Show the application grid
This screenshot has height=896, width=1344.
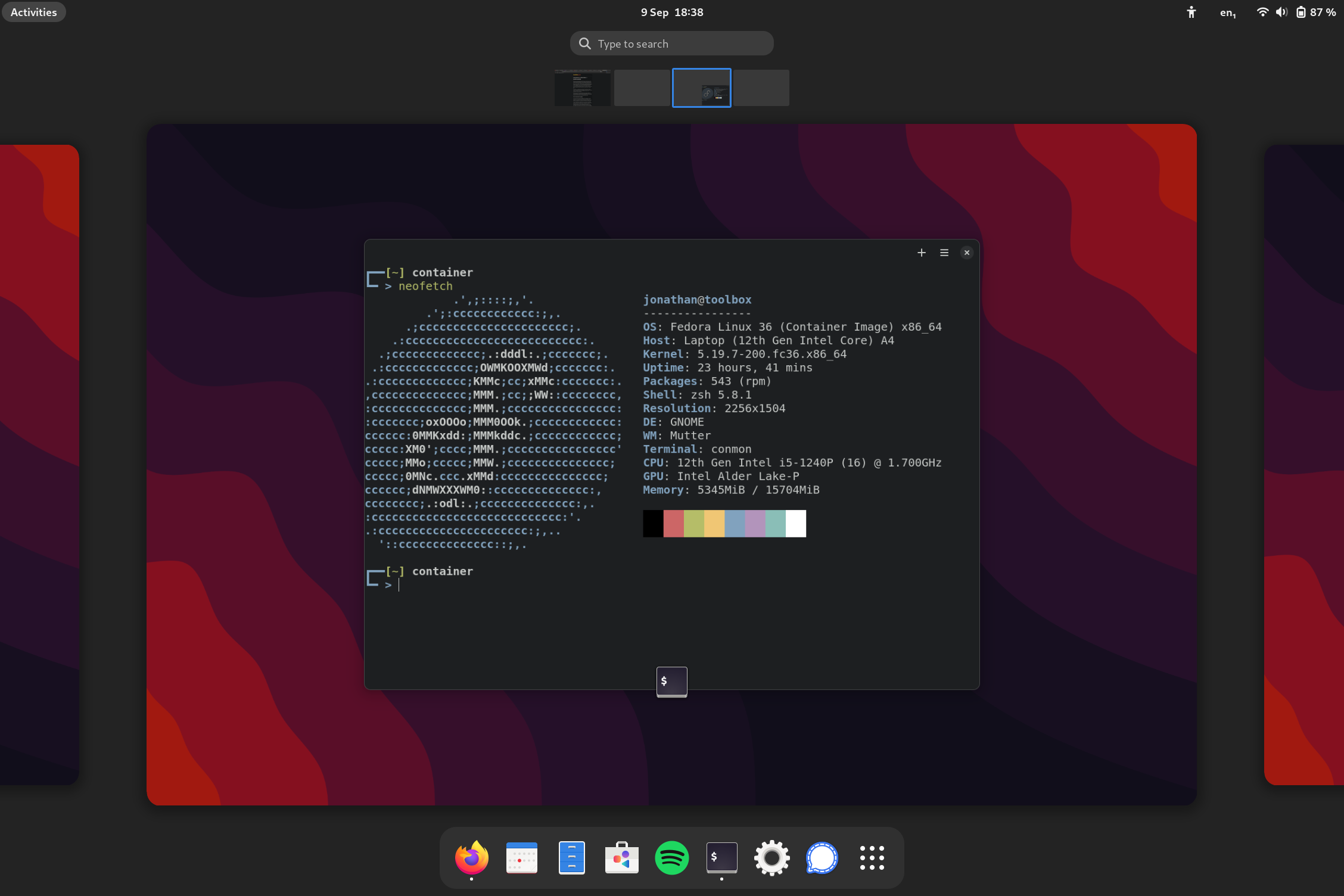pyautogui.click(x=872, y=858)
